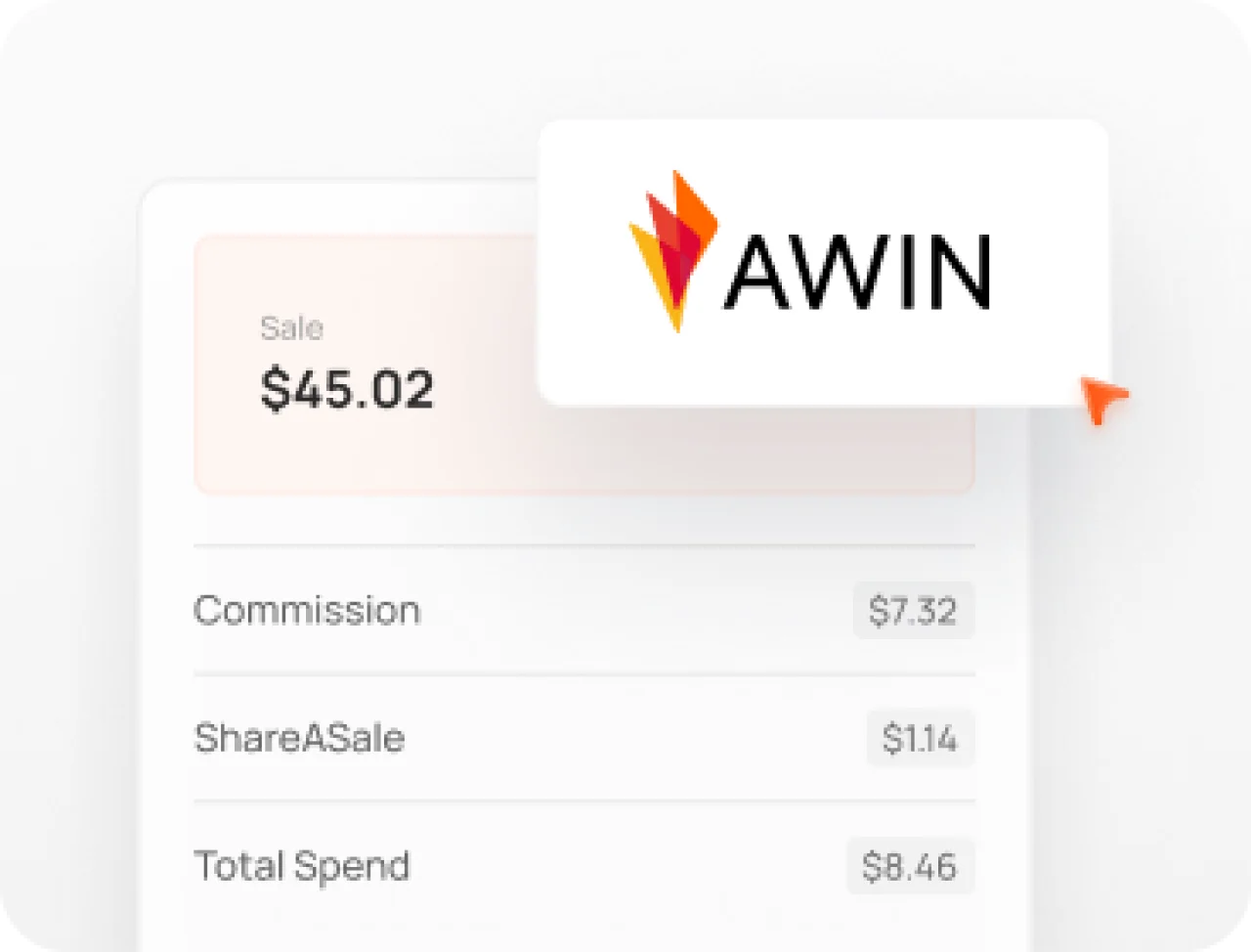Click the Total Spend row label
The width and height of the screenshot is (1251, 952).
tap(302, 866)
